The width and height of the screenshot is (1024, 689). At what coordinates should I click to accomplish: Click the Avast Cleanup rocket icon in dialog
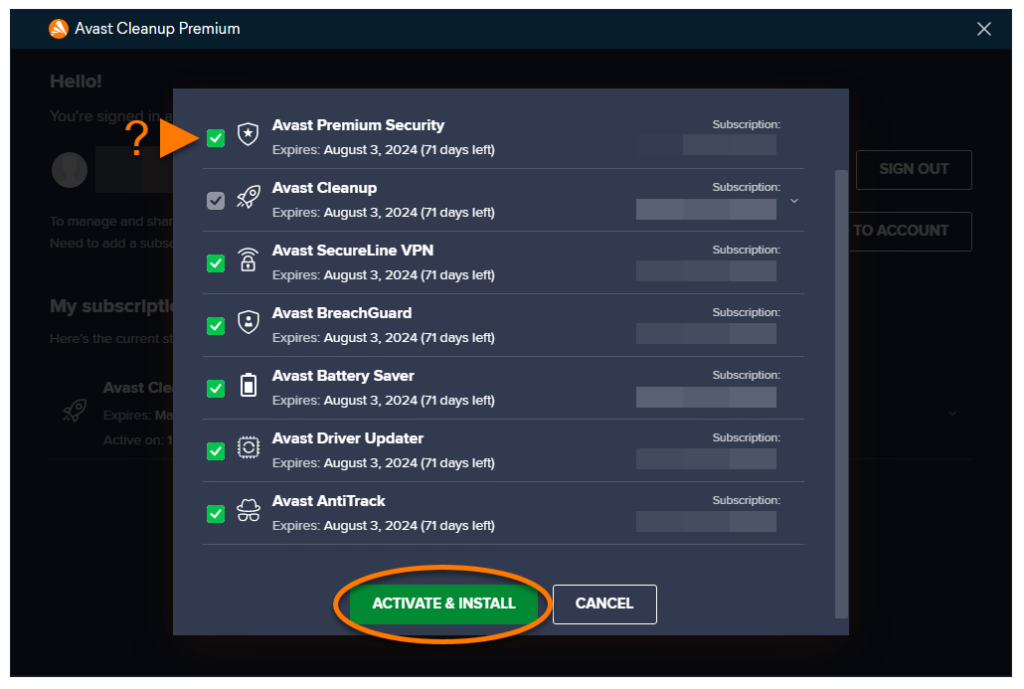[x=248, y=197]
